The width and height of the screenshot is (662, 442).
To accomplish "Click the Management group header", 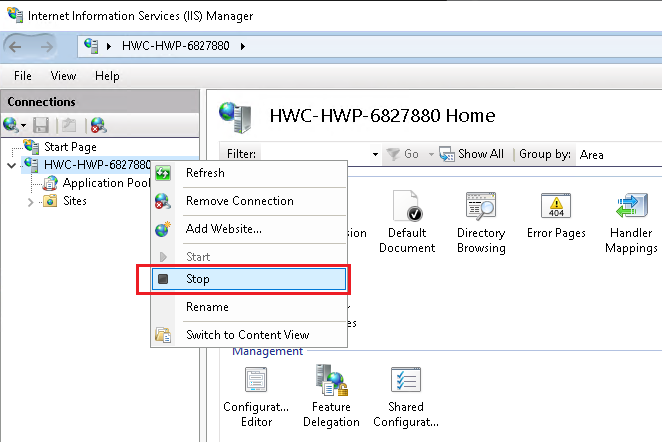I will pyautogui.click(x=267, y=351).
